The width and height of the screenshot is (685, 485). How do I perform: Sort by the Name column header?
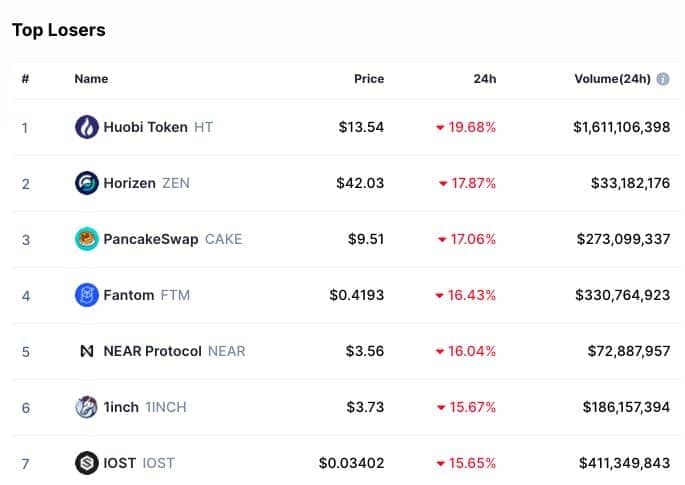(x=91, y=79)
